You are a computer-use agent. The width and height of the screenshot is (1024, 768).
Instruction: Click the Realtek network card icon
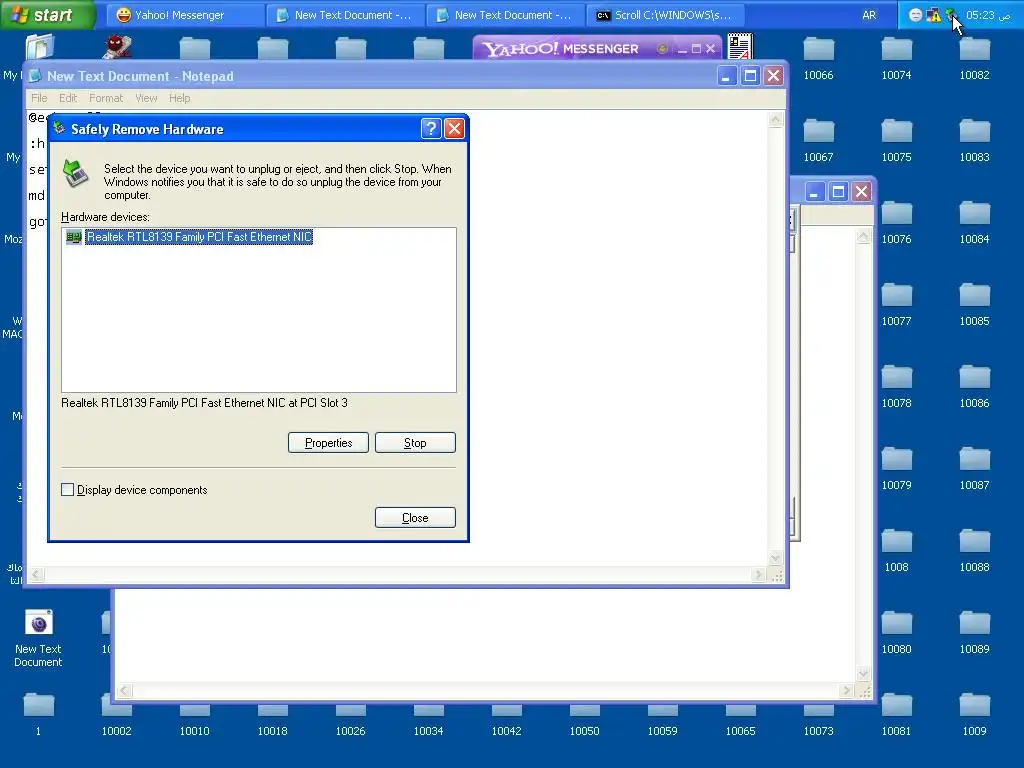[x=74, y=237]
